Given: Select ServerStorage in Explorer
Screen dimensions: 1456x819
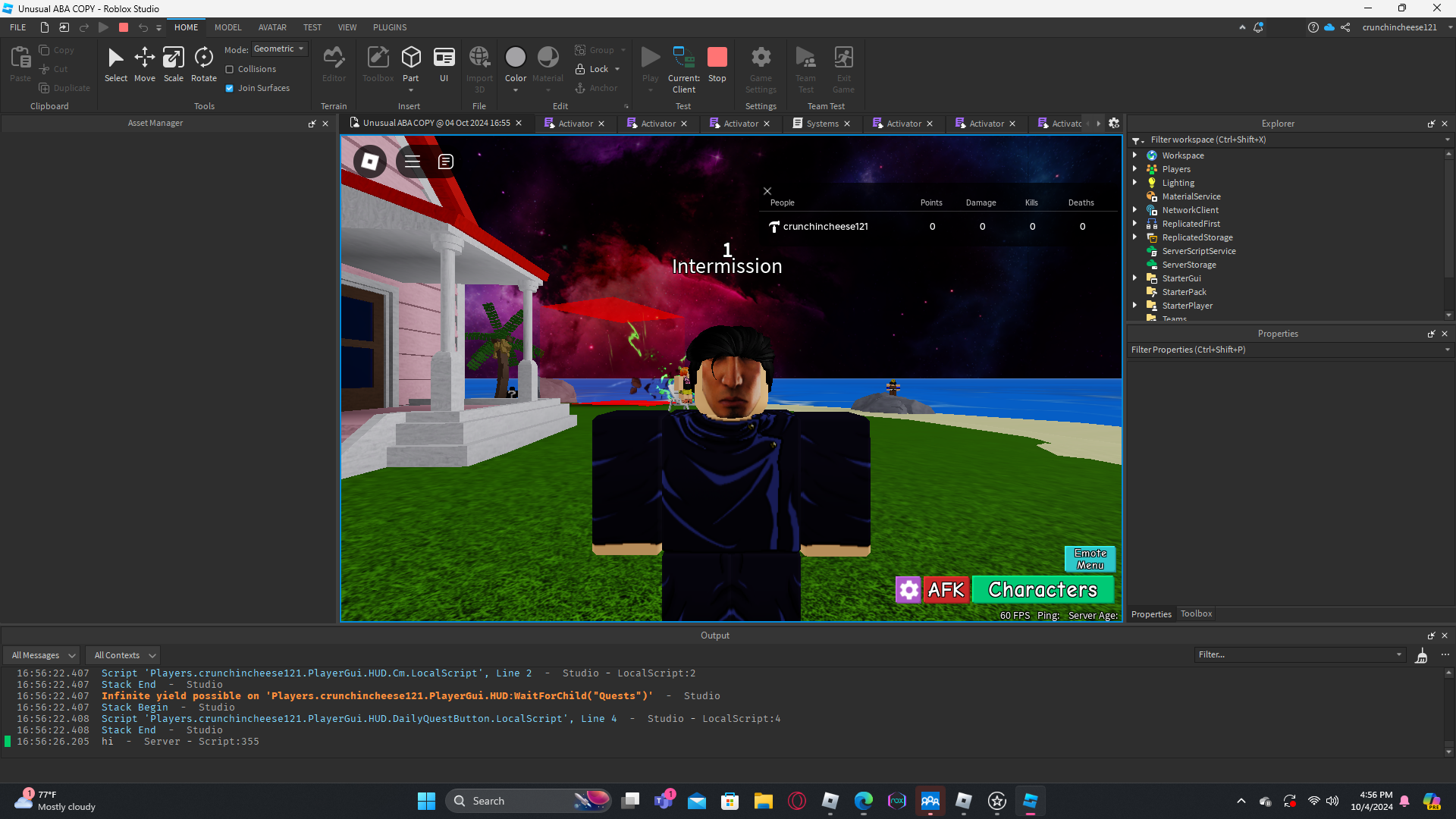Looking at the screenshot, I should tap(1189, 265).
